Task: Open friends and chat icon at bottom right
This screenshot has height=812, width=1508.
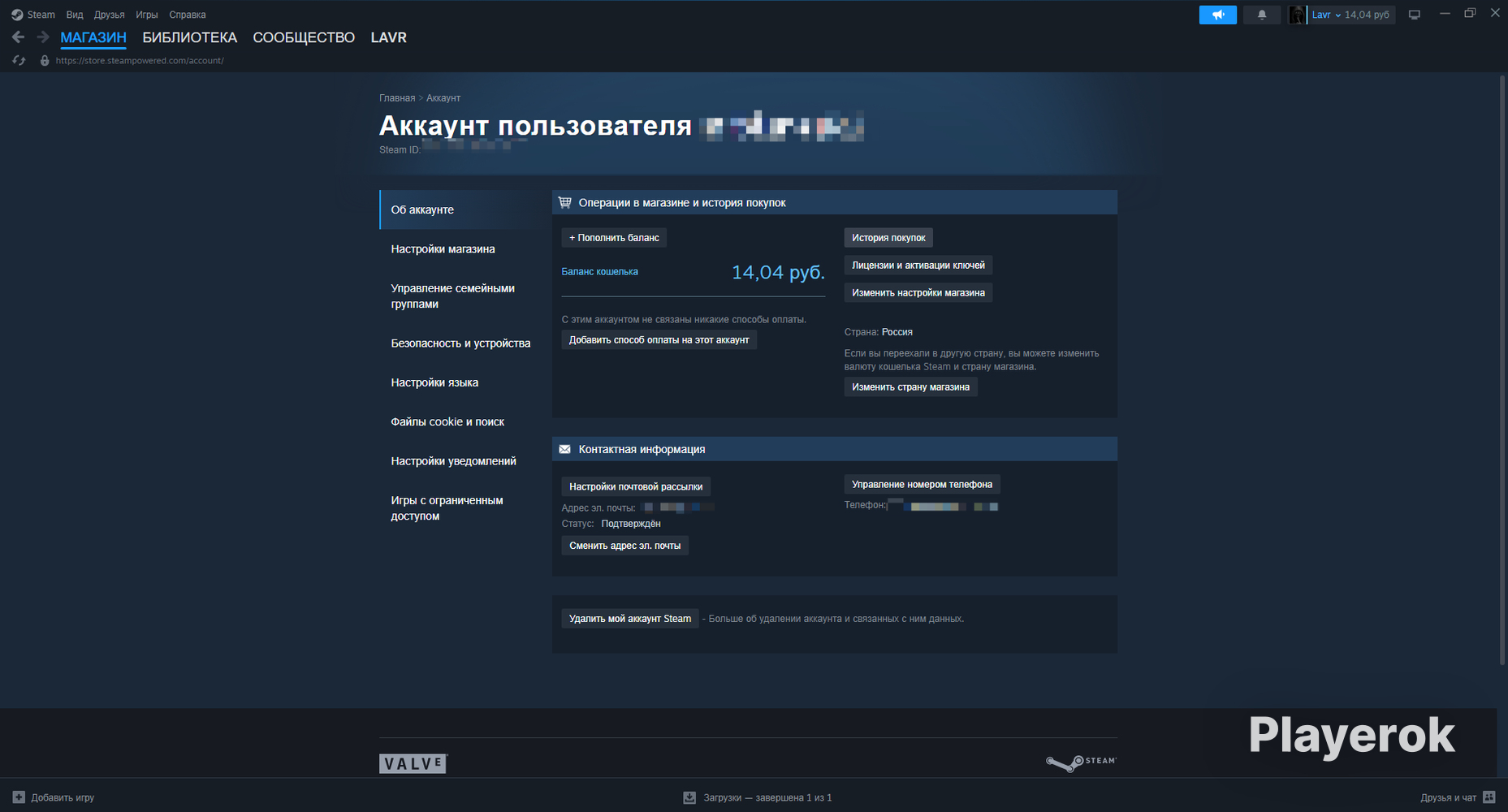Action: click(x=1489, y=797)
